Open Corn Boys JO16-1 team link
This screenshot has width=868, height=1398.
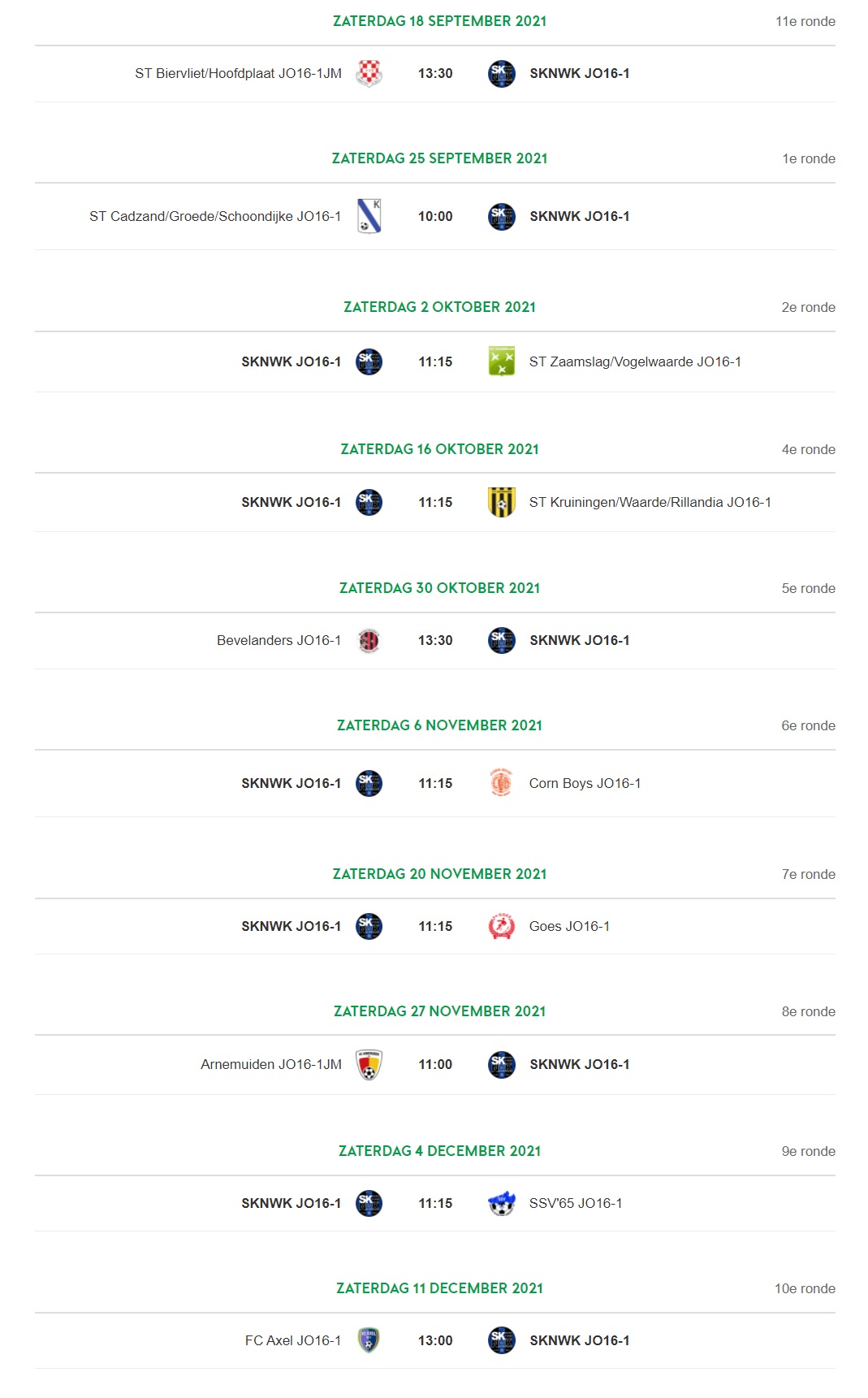click(x=585, y=783)
